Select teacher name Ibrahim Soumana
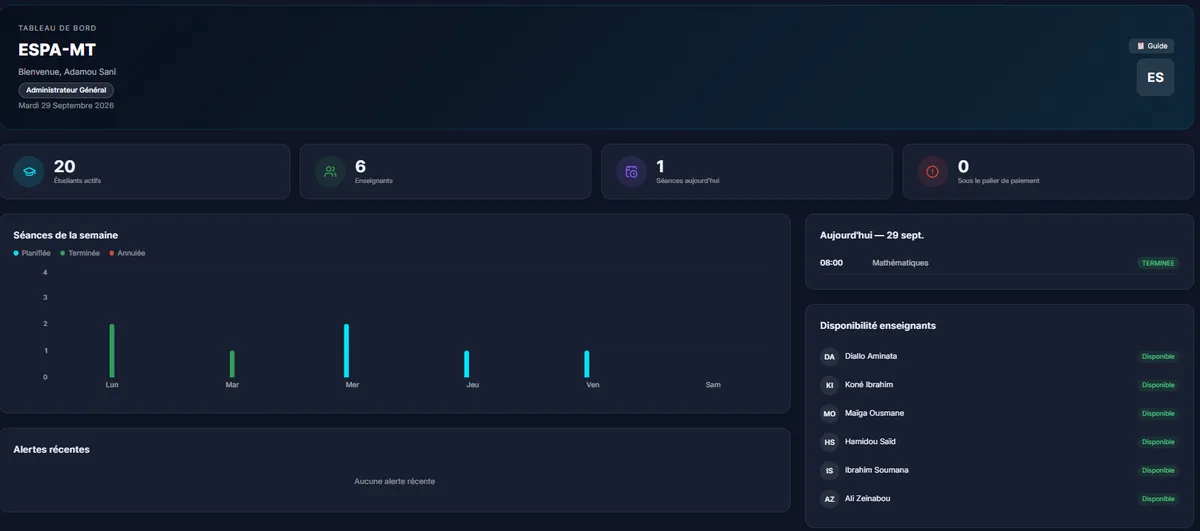This screenshot has width=1200, height=531. click(x=877, y=470)
